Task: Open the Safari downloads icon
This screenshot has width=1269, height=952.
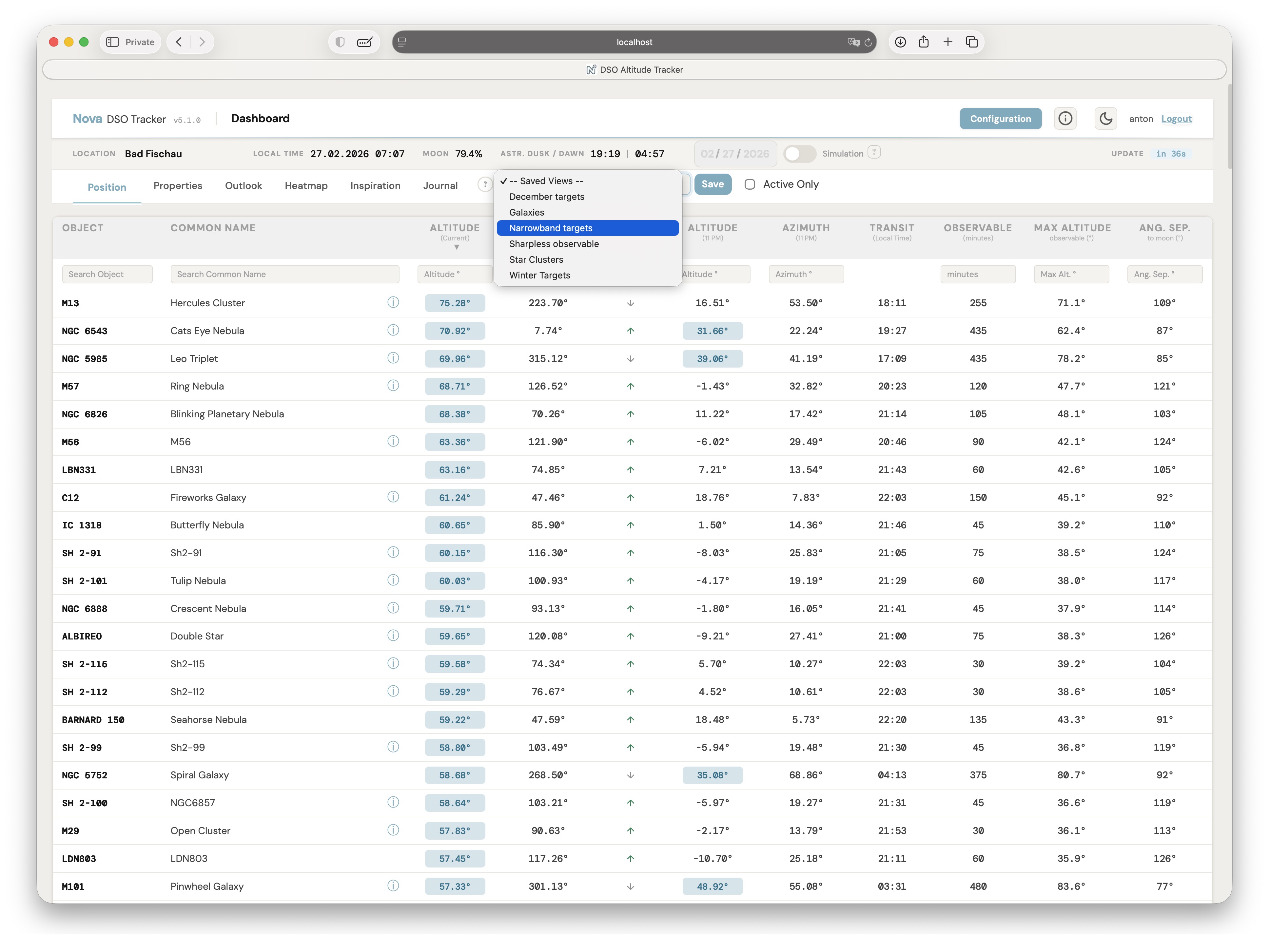Action: 901,42
